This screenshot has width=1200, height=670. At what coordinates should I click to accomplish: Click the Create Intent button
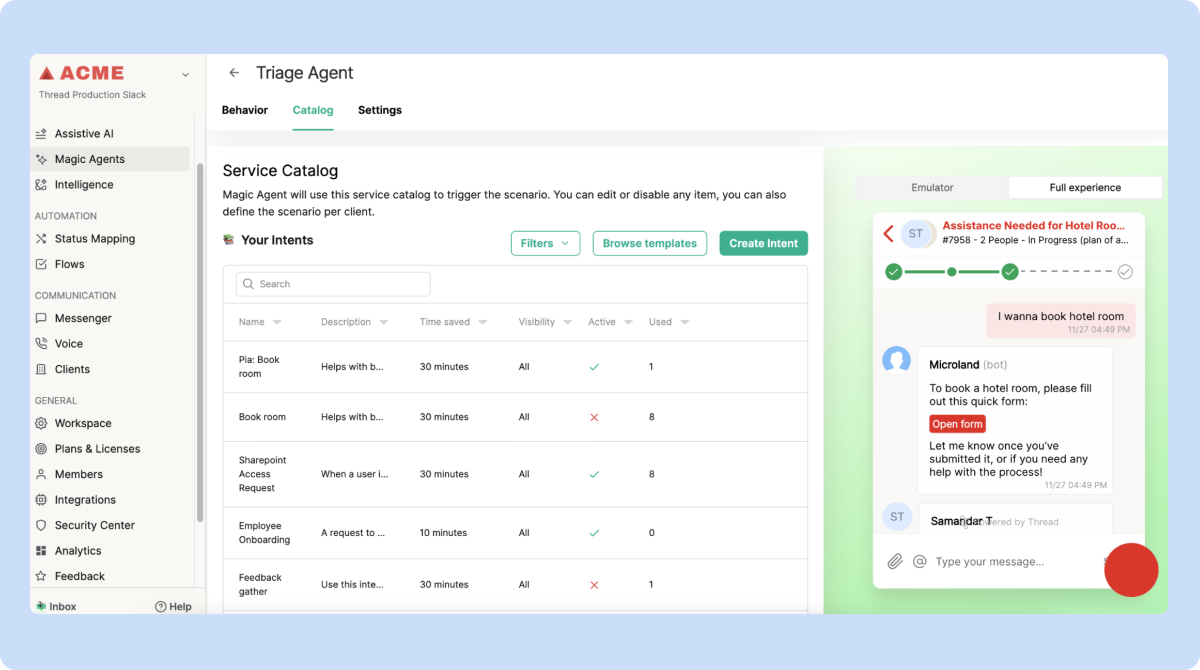(763, 243)
